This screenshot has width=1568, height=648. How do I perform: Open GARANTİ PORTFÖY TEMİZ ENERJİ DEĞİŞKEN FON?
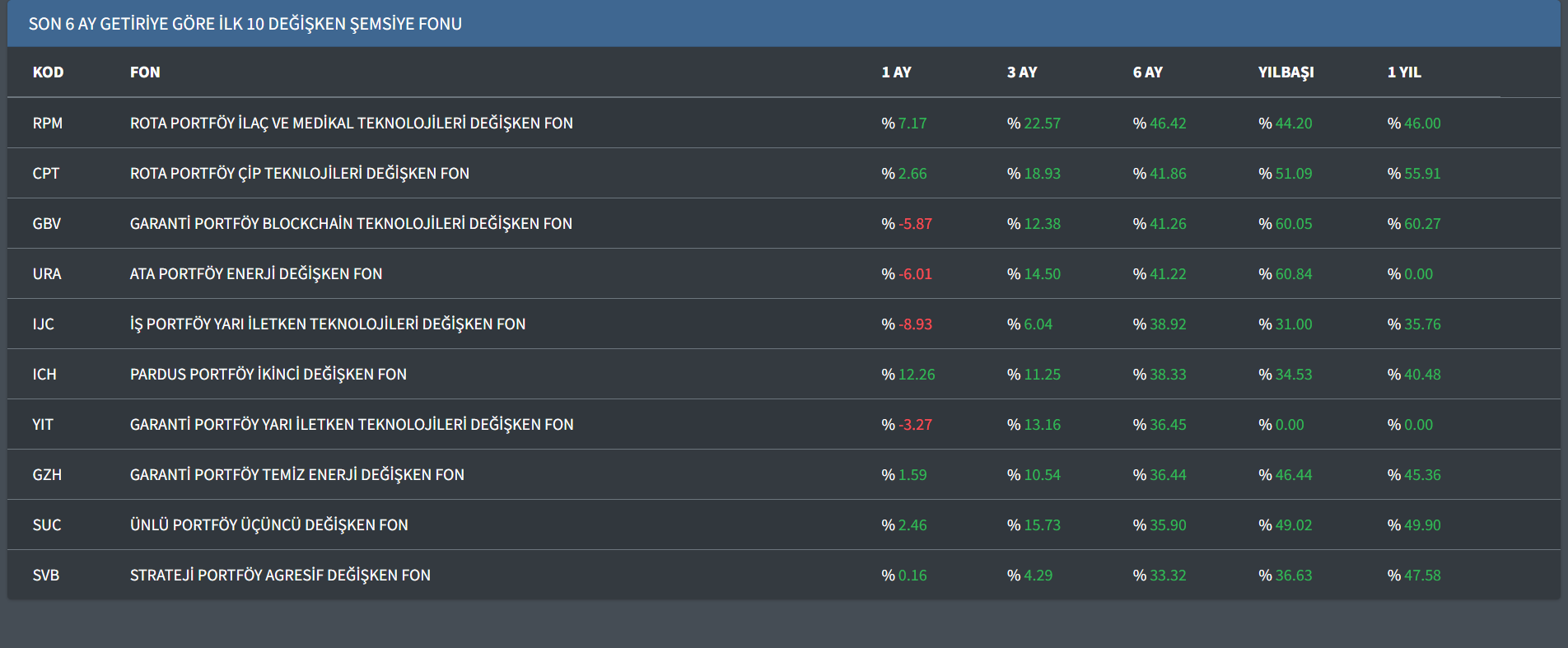[x=296, y=475]
